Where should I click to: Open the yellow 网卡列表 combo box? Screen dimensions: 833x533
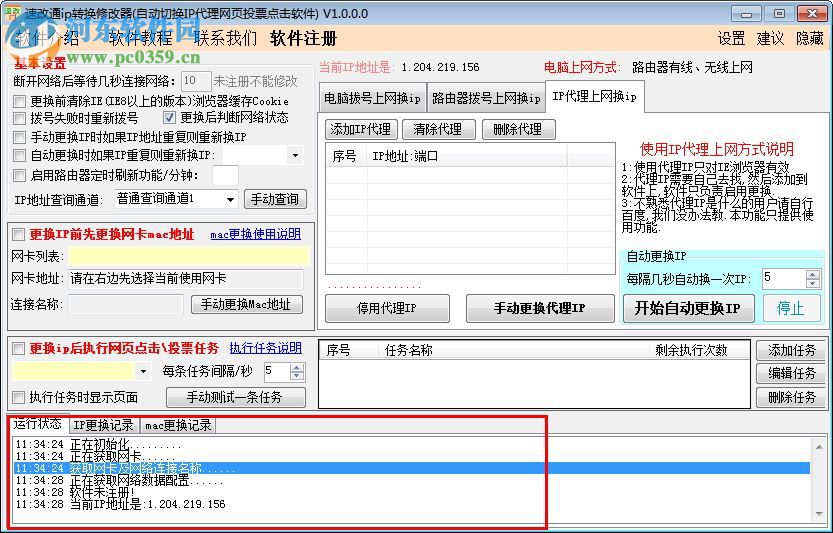189,256
